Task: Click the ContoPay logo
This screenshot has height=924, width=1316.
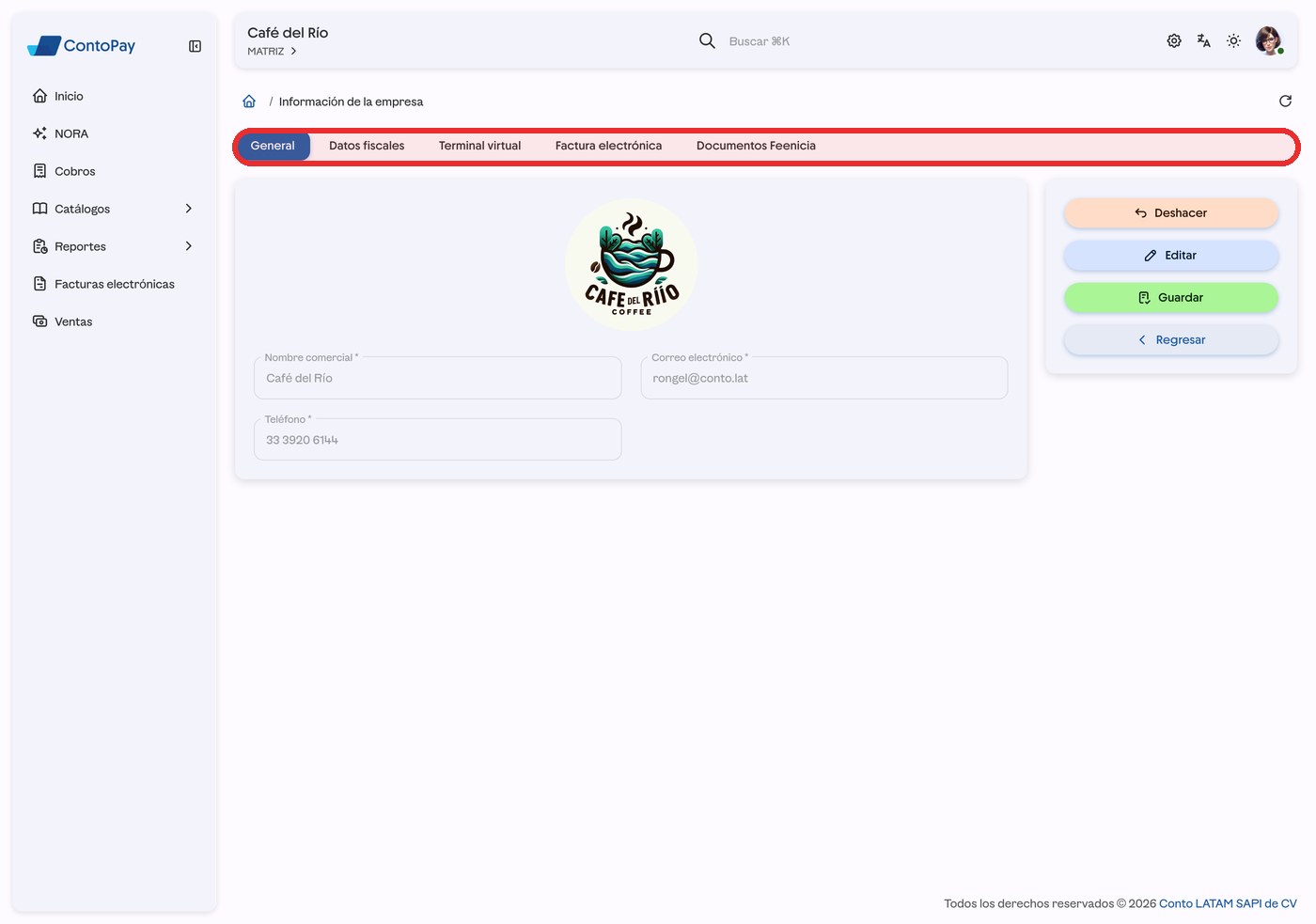Action: click(x=81, y=45)
